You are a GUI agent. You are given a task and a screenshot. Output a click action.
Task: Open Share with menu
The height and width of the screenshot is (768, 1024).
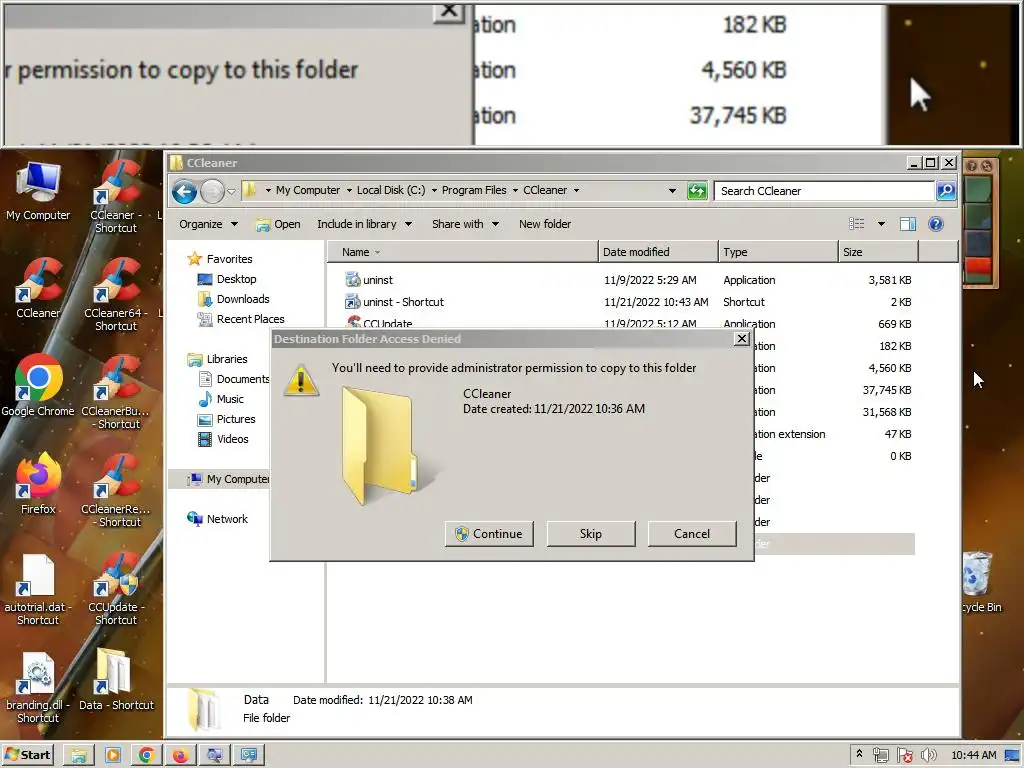click(x=465, y=224)
